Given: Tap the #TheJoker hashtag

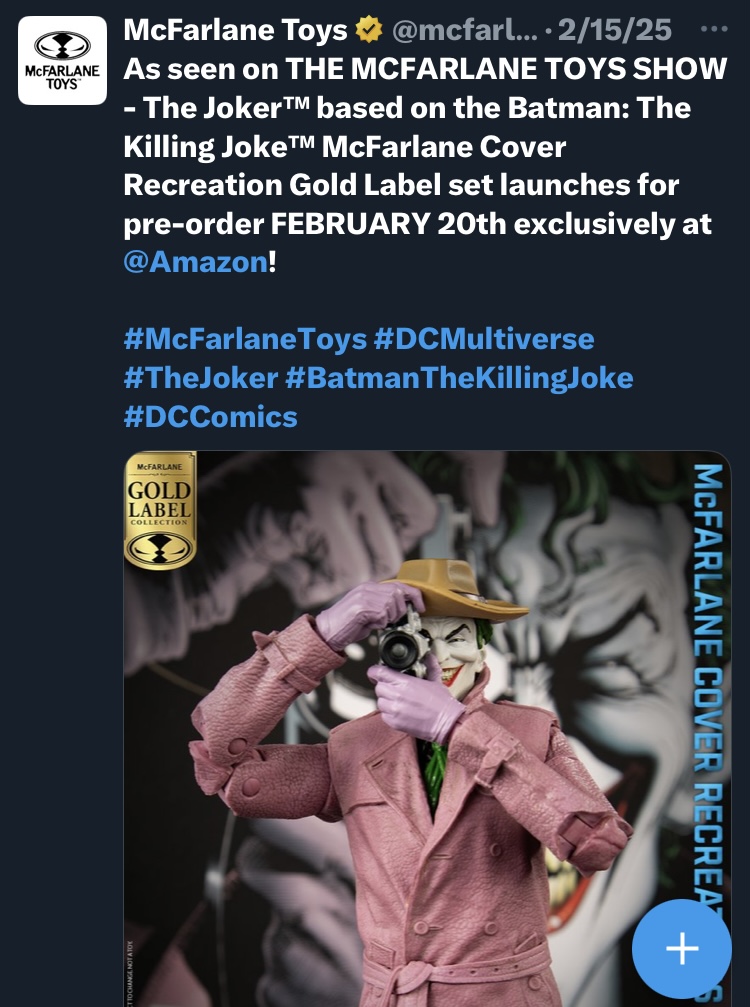Looking at the screenshot, I should (x=199, y=377).
